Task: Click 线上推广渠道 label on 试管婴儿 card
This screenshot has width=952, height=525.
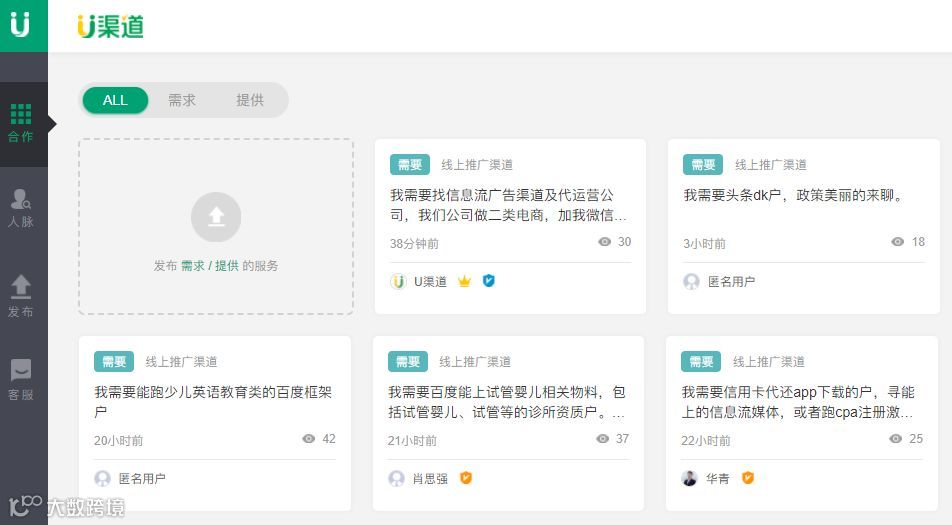Action: coord(475,362)
